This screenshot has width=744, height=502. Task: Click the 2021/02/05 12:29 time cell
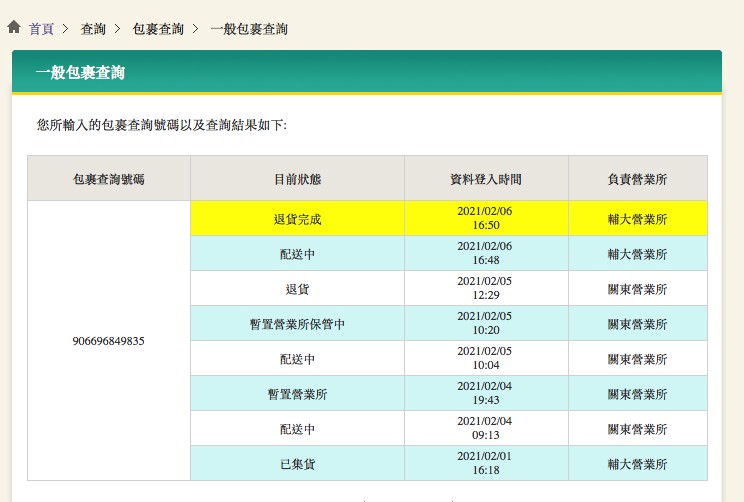tap(486, 288)
